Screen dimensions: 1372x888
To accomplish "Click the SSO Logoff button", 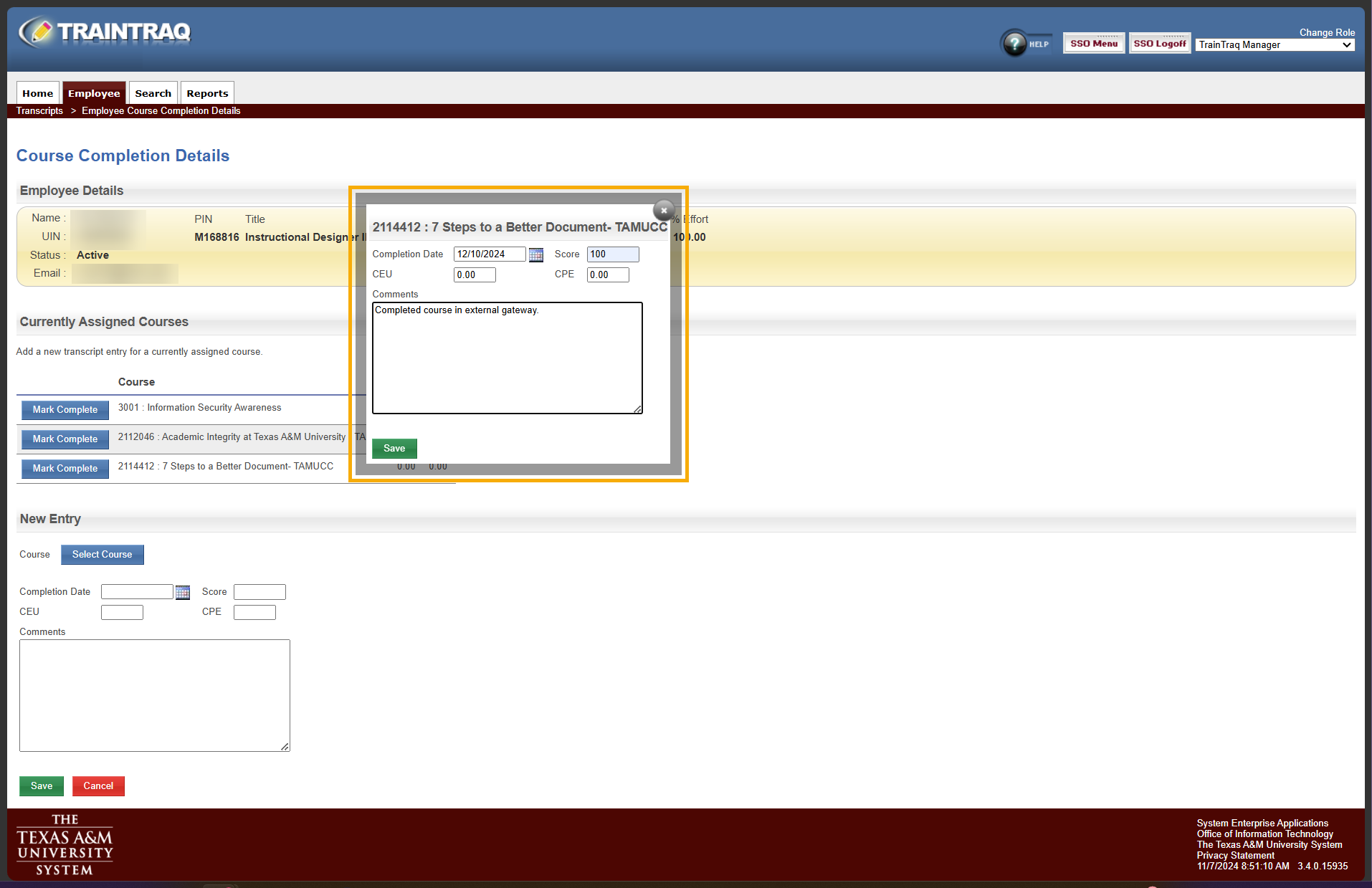I will click(1159, 43).
